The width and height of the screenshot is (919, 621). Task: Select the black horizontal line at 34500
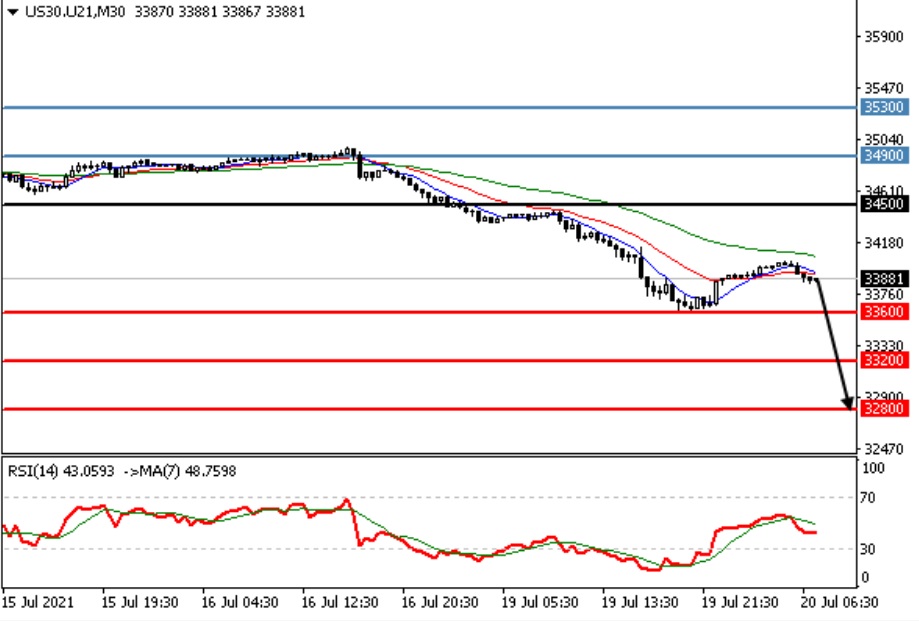[430, 204]
